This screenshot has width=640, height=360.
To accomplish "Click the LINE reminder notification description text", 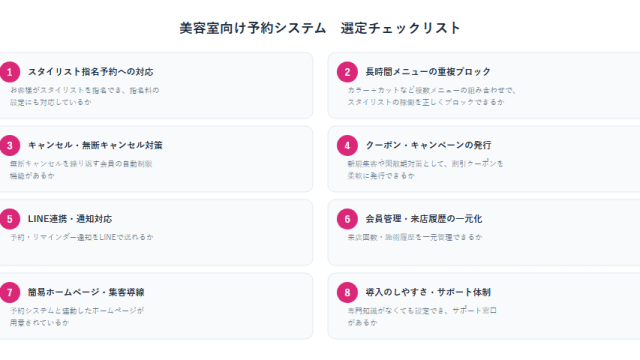I will click(x=82, y=237).
